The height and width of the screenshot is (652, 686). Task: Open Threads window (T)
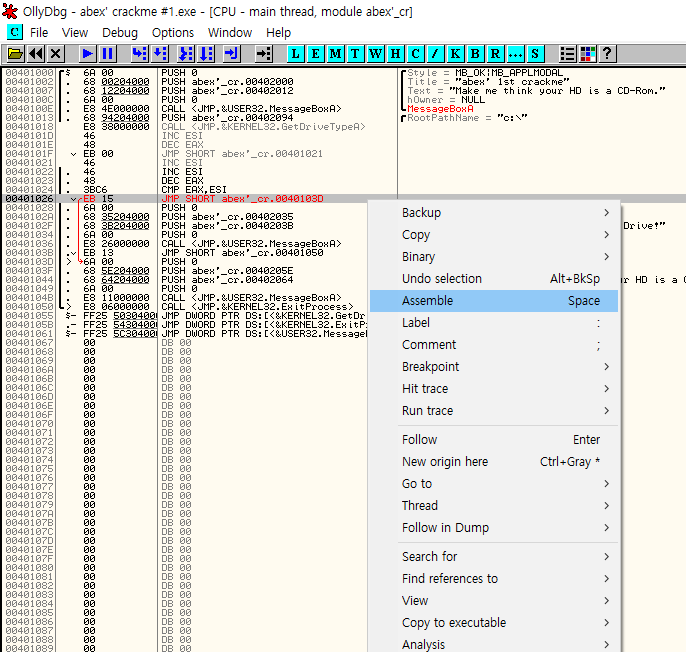coord(355,54)
